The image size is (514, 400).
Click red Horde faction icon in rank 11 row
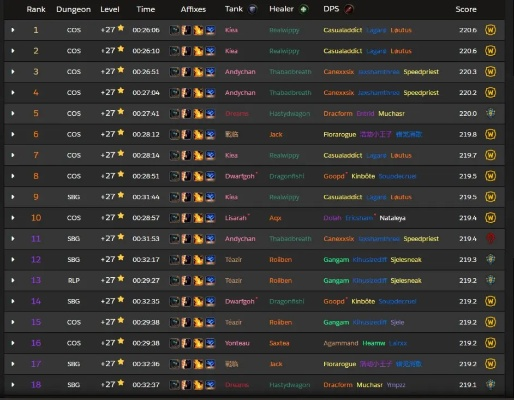pyautogui.click(x=490, y=239)
